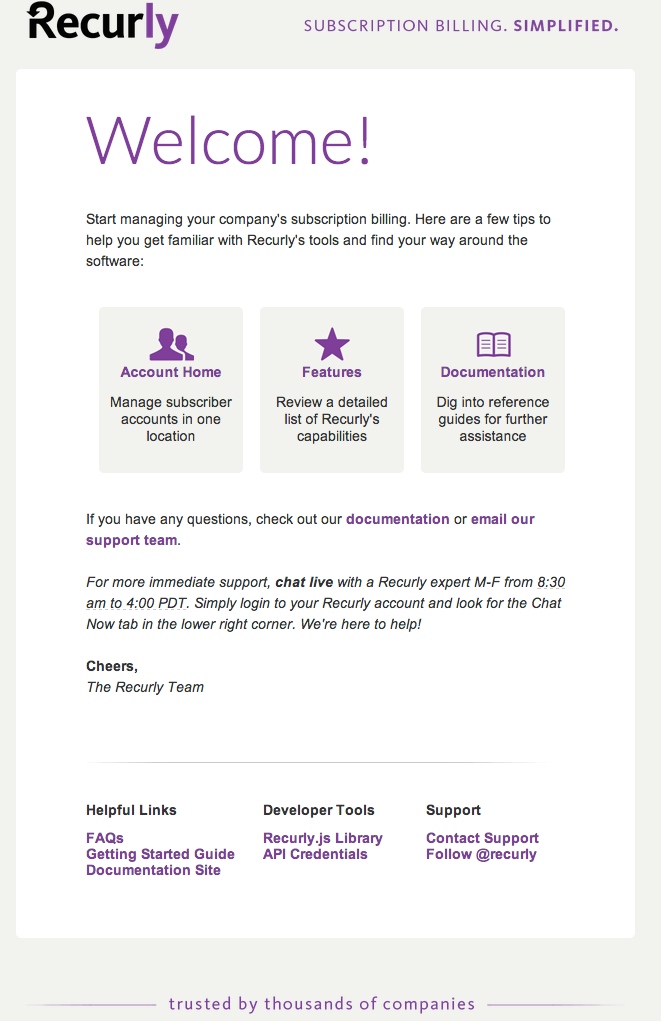661x1021 pixels.
Task: Click the 'Manage subscriber accounts' card description
Action: pyautogui.click(x=171, y=419)
